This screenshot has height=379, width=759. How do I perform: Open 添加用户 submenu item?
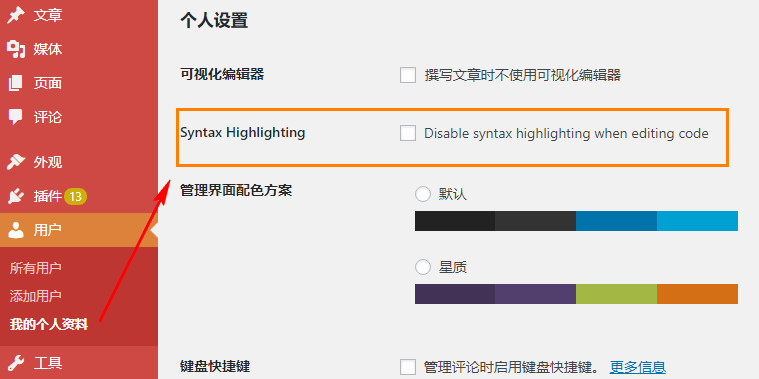[35, 296]
